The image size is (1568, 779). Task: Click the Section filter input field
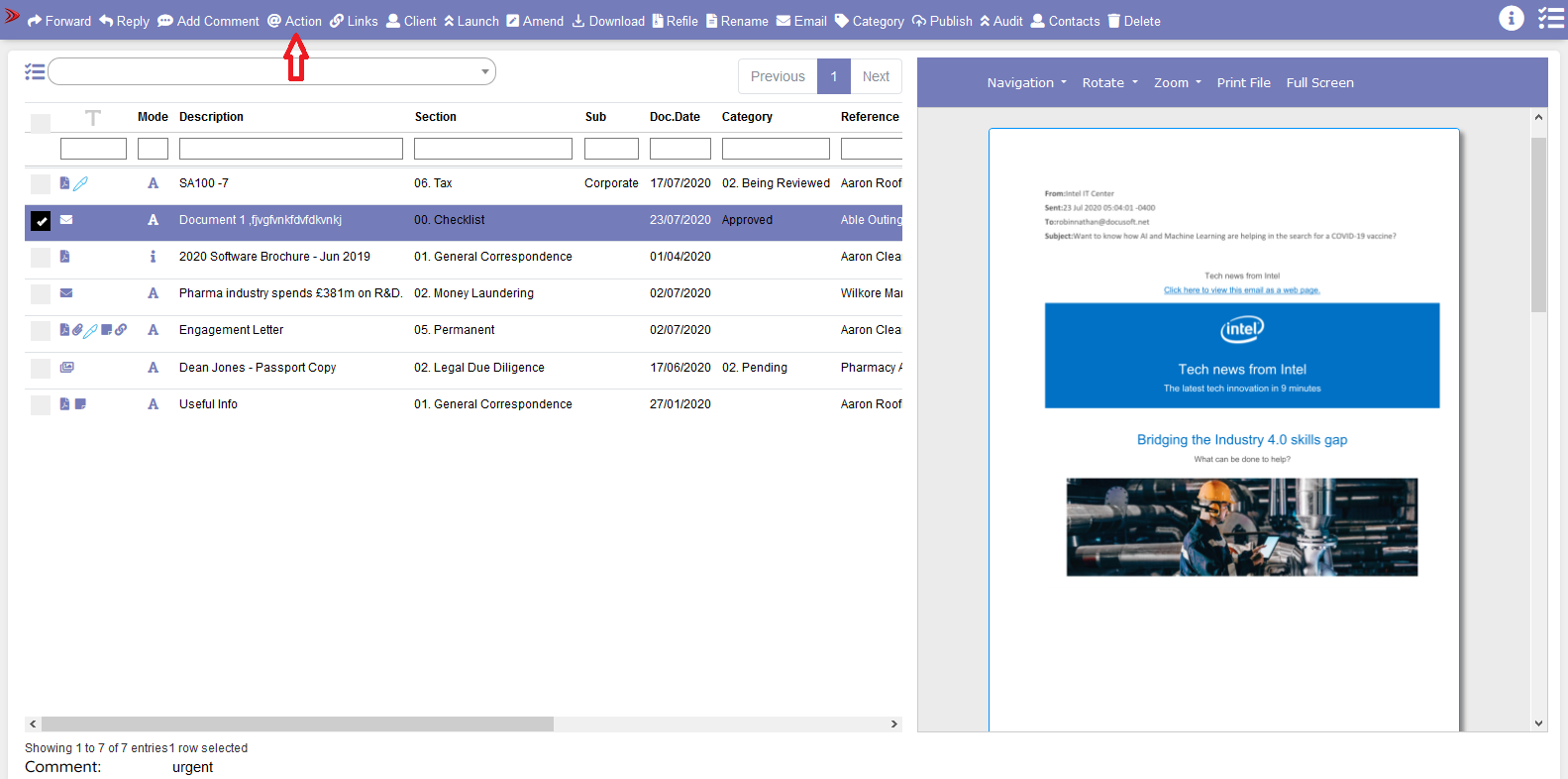point(493,149)
